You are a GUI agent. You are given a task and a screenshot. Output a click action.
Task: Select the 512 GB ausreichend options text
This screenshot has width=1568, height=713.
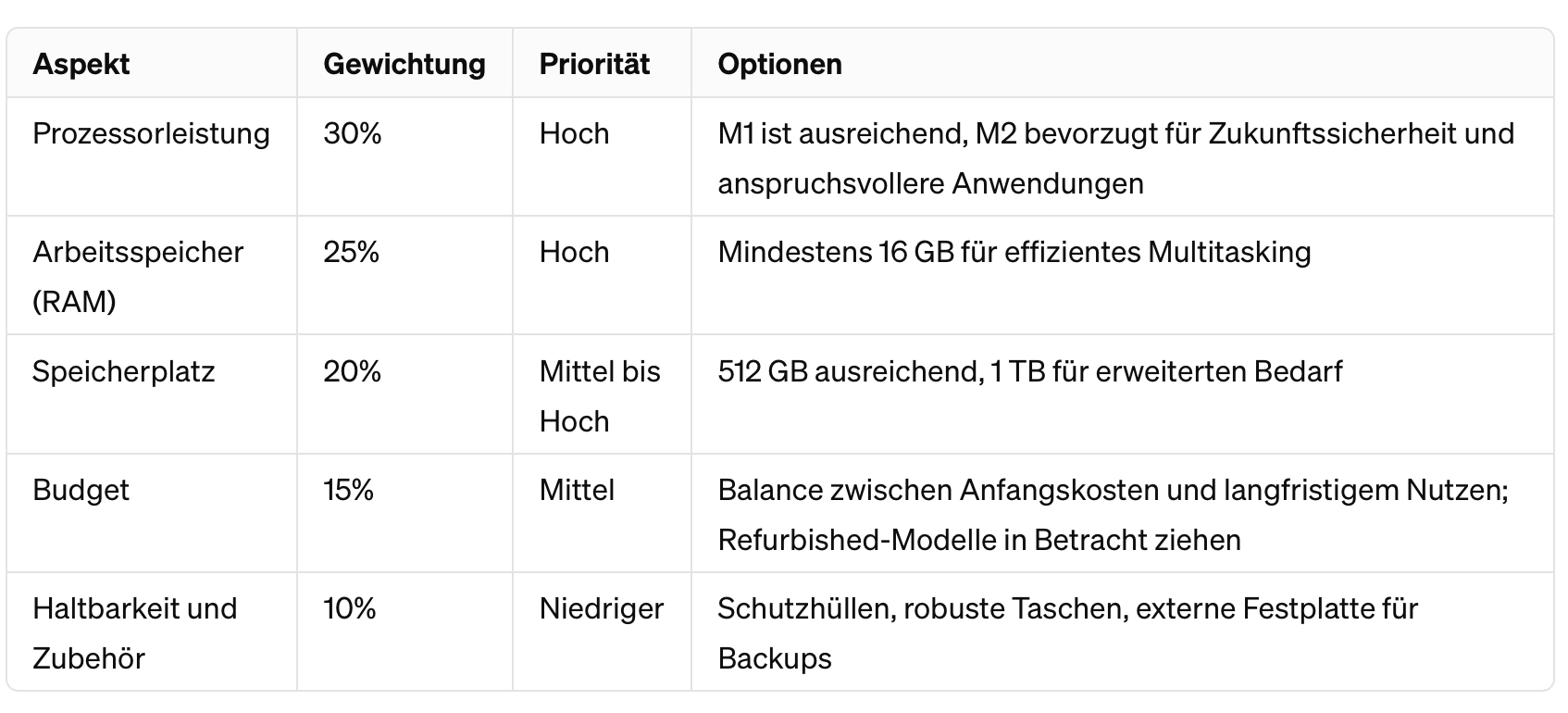[1029, 371]
